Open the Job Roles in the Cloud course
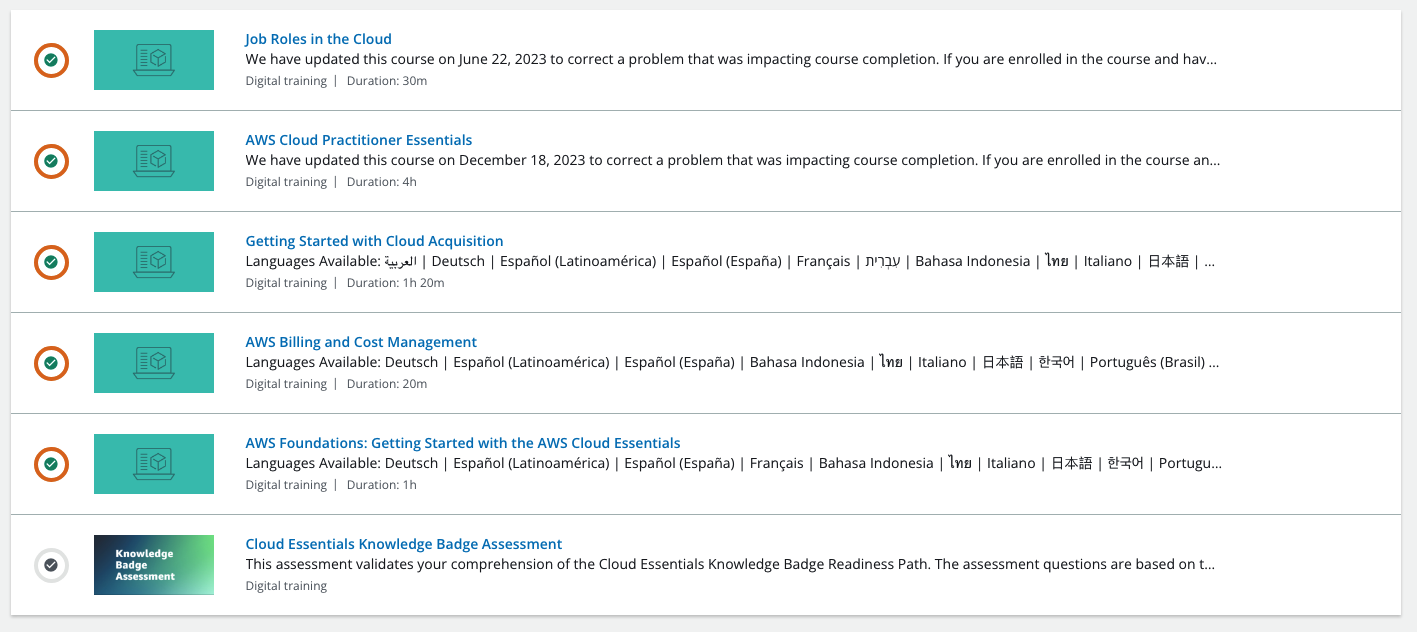 point(318,38)
